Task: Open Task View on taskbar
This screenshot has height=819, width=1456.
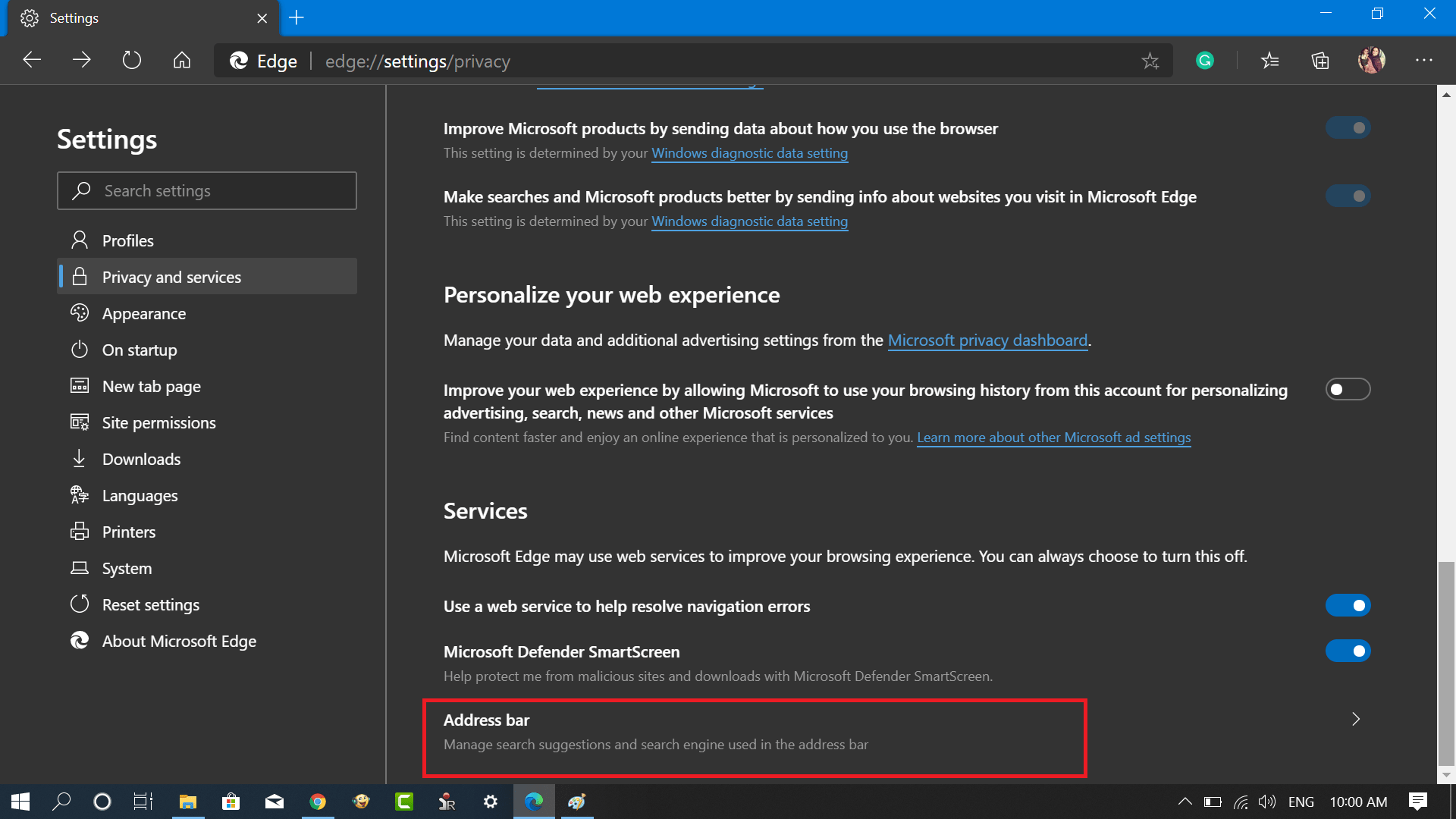Action: pos(143,802)
